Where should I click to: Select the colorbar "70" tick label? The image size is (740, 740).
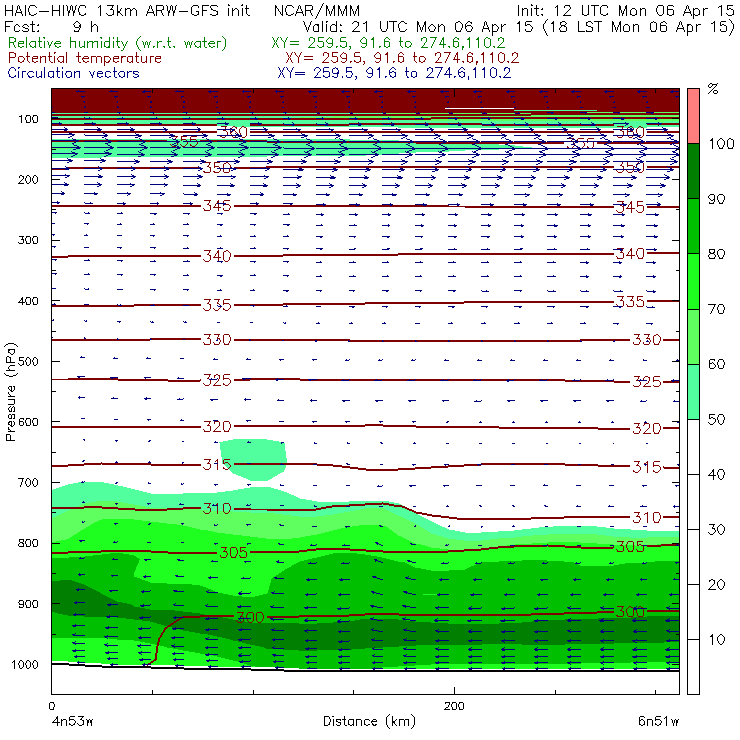coord(716,309)
